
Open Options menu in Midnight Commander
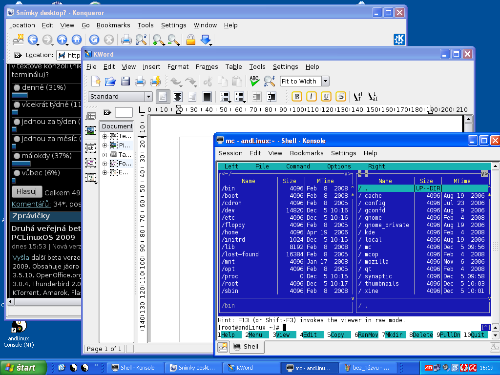[x=339, y=166]
